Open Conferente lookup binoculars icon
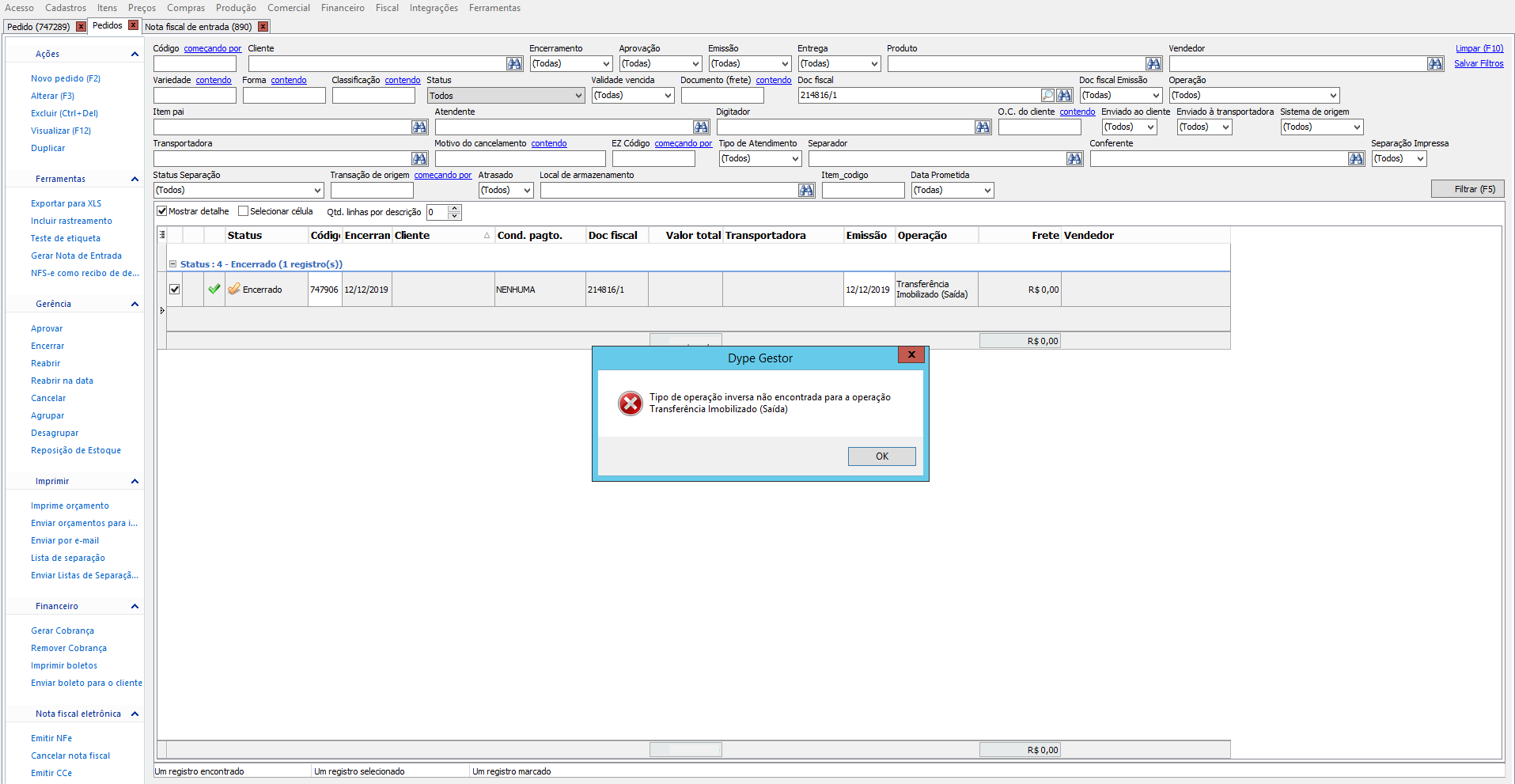 [1356, 158]
